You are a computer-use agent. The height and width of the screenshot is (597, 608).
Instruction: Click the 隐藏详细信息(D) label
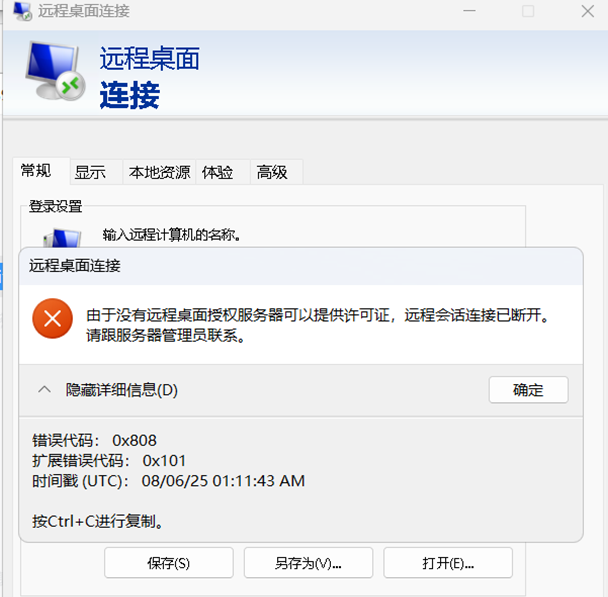tap(122, 390)
